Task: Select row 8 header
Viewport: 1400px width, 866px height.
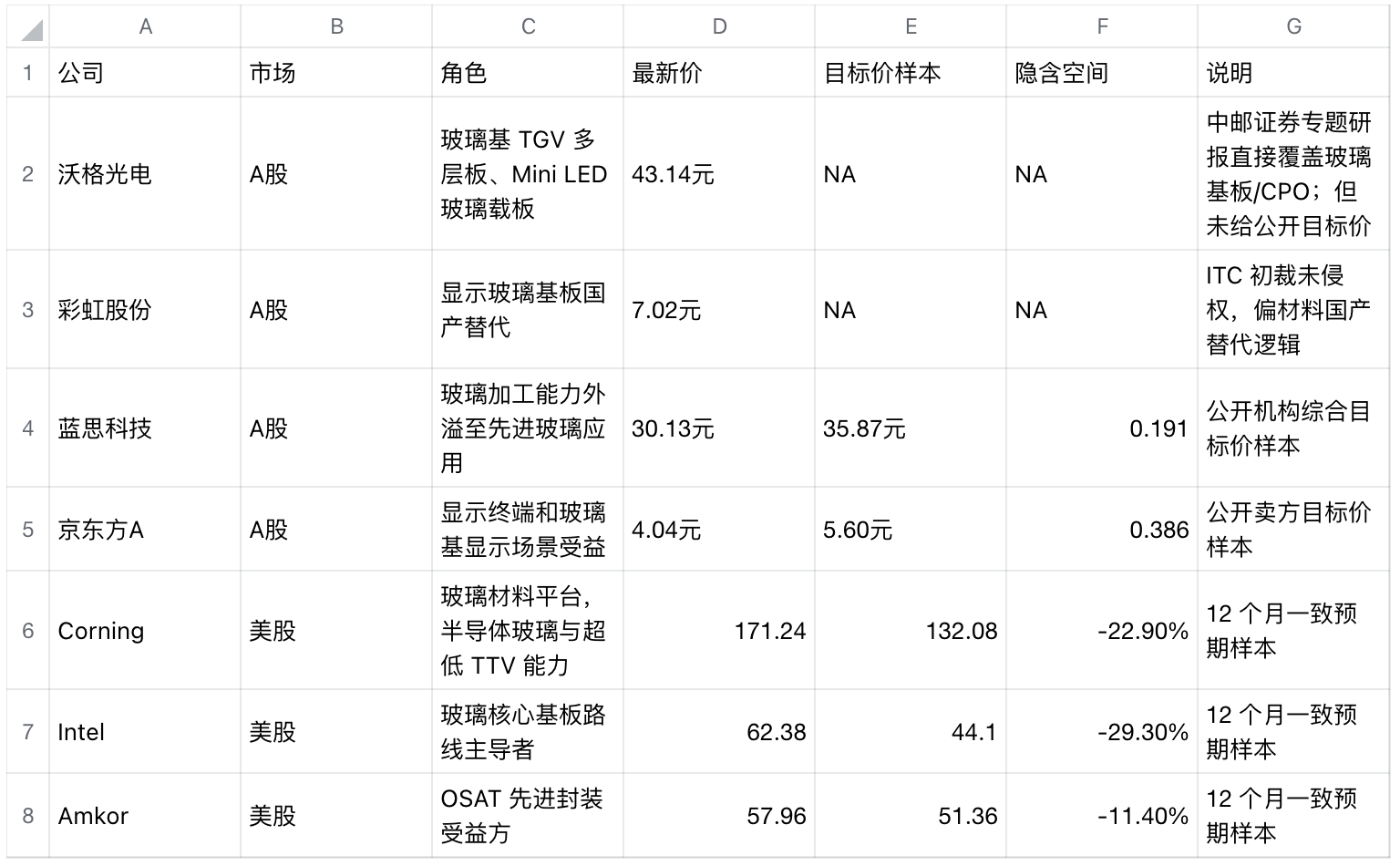Action: (27, 816)
